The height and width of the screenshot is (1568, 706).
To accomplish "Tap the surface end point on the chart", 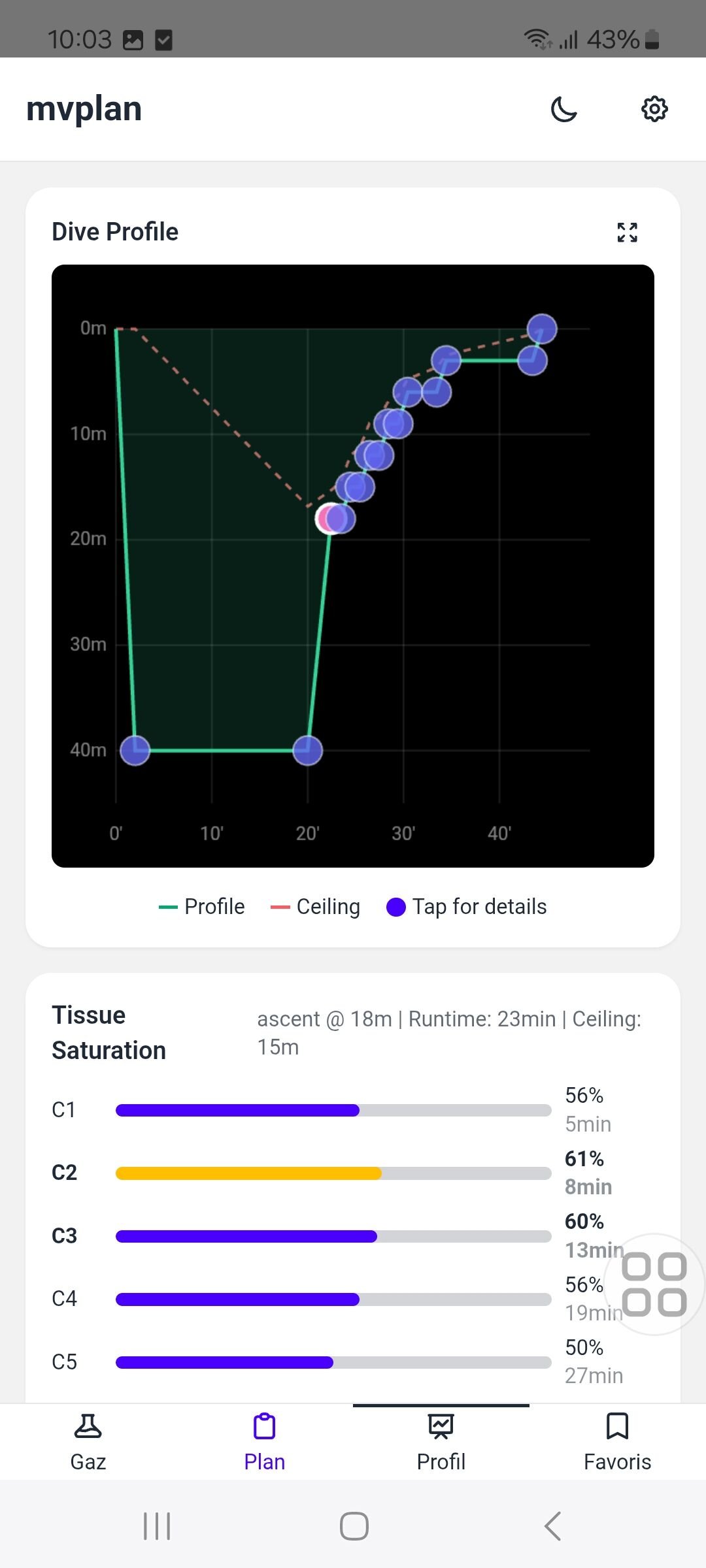I will (542, 329).
